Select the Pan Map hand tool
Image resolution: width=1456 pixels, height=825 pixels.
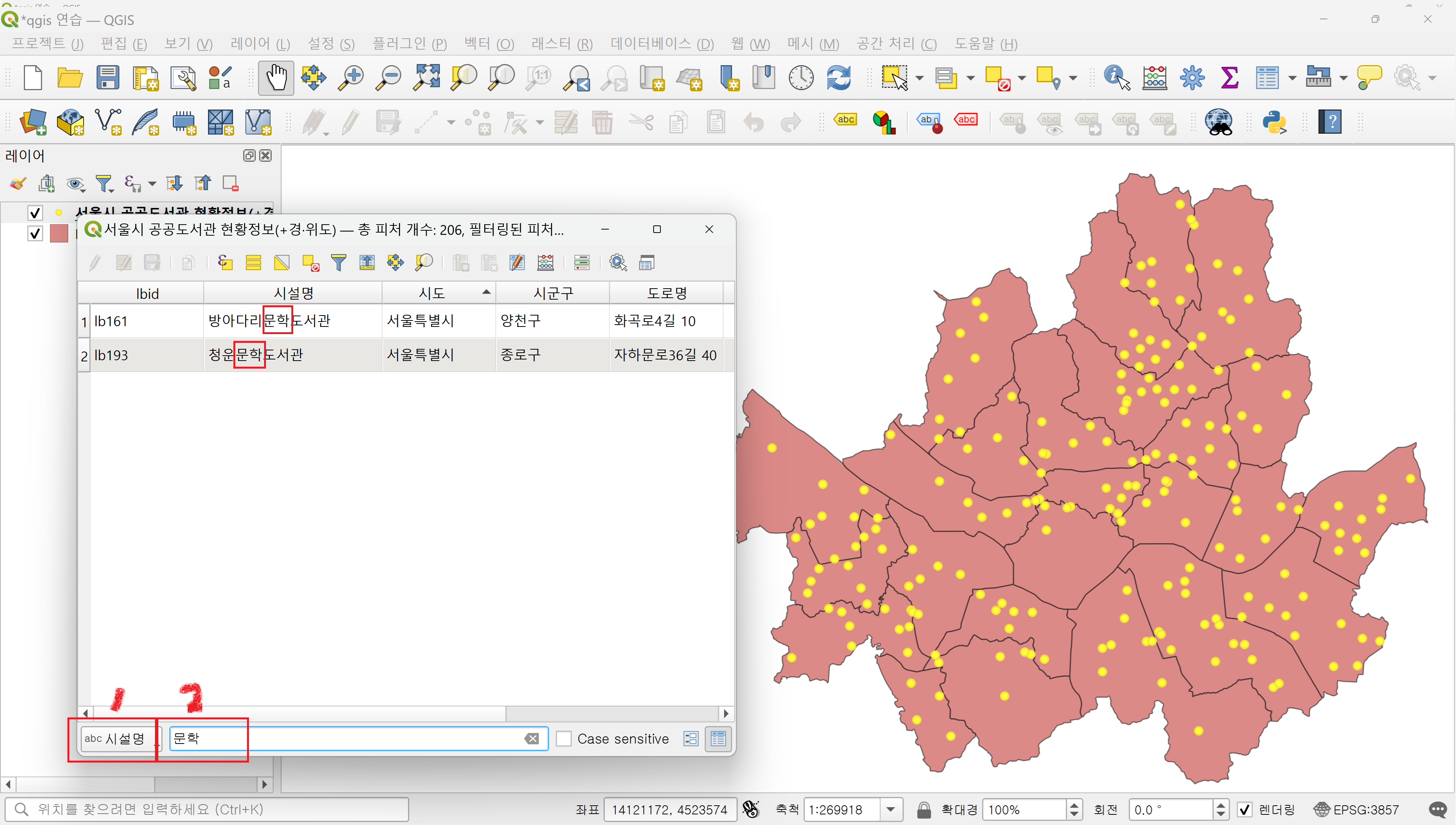[276, 78]
